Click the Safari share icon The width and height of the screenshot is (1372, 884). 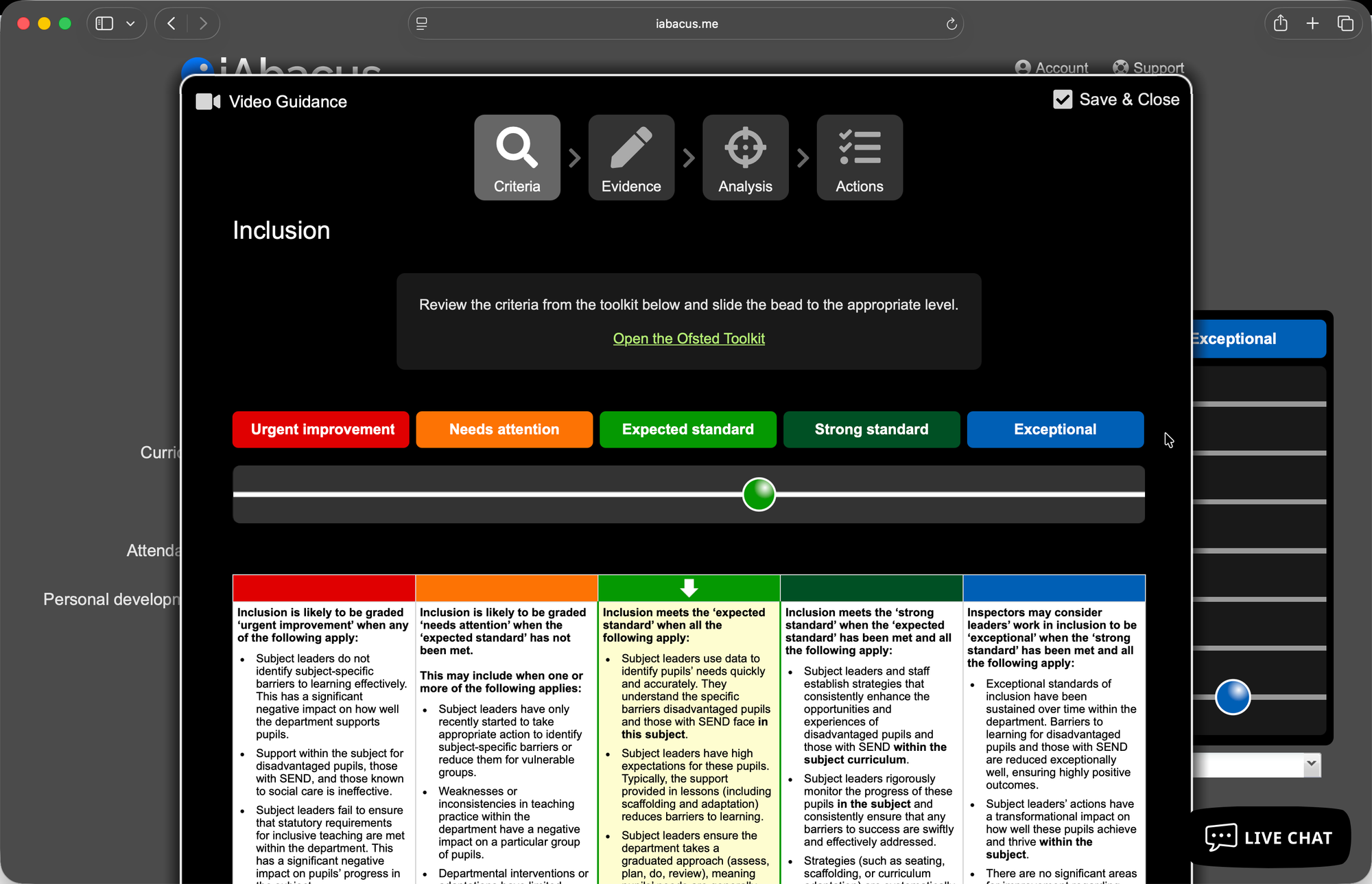[1280, 23]
